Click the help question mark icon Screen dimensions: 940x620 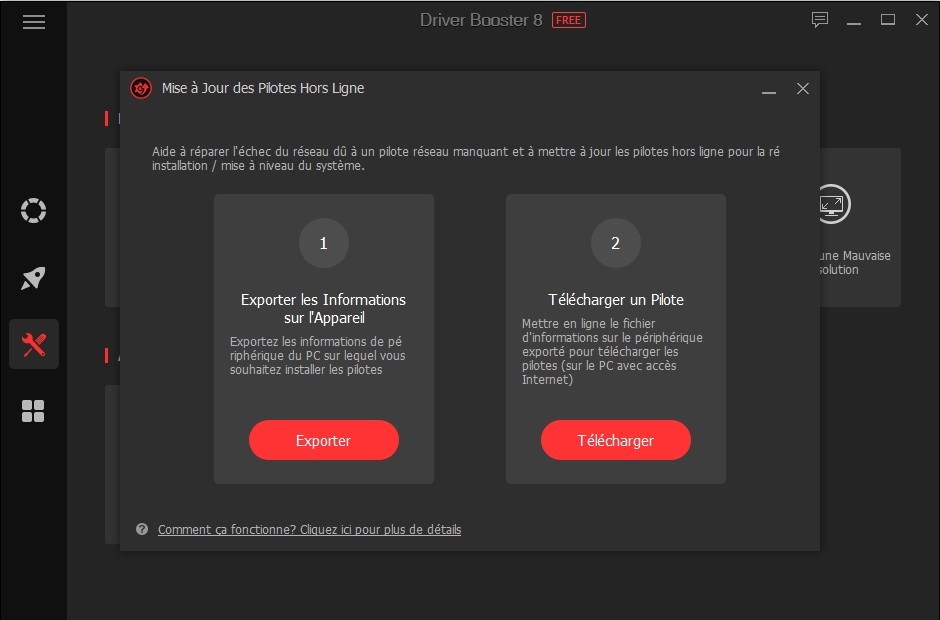142,529
